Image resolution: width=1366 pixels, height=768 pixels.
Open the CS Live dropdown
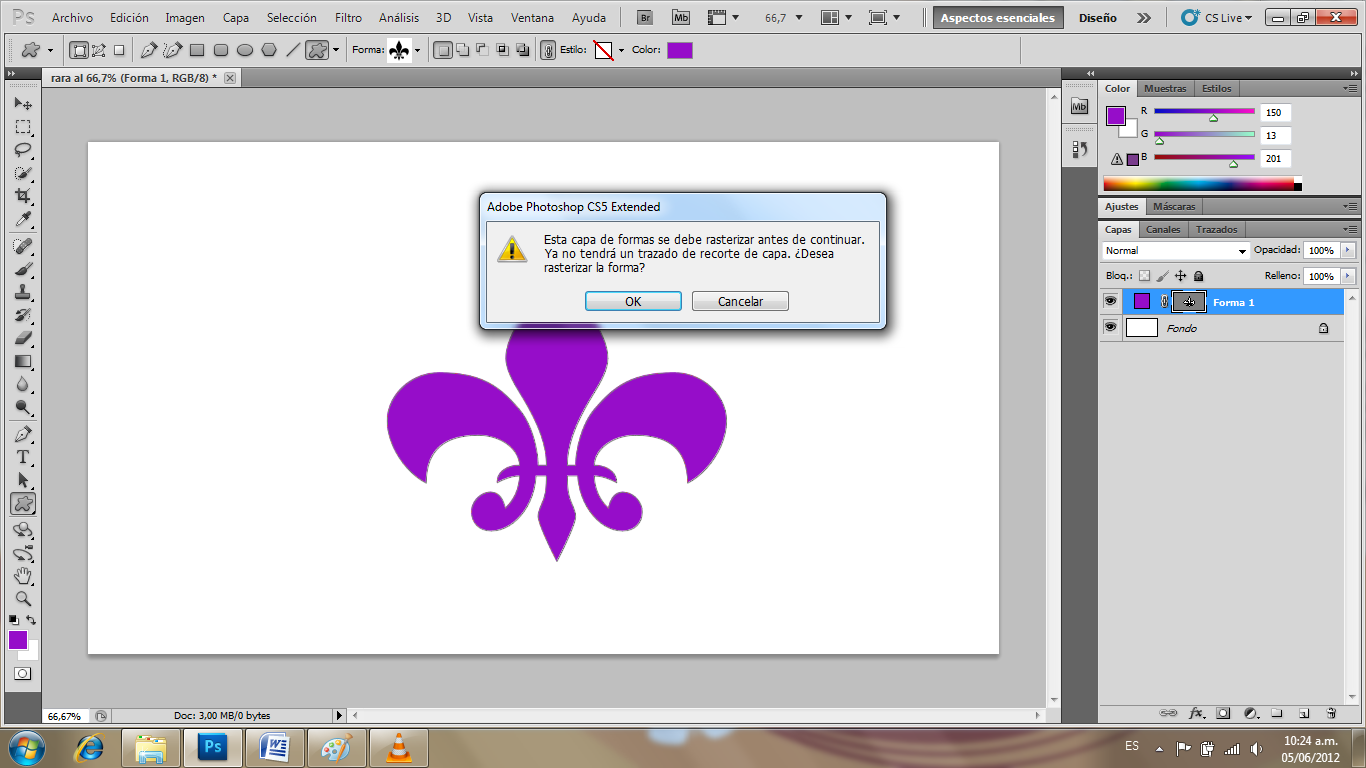[1217, 18]
